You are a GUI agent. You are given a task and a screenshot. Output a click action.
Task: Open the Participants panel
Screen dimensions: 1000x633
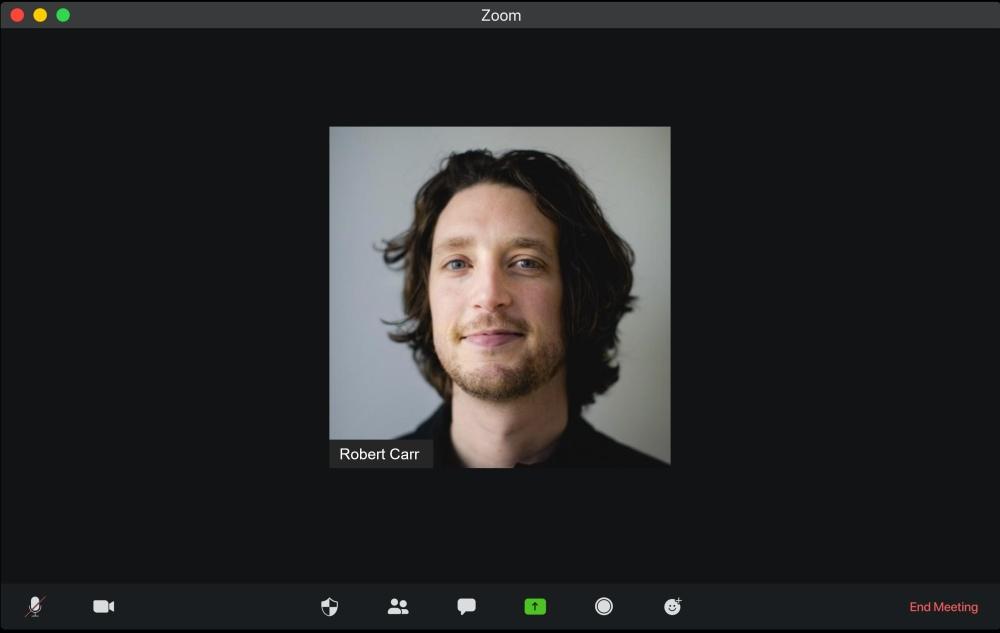398,606
